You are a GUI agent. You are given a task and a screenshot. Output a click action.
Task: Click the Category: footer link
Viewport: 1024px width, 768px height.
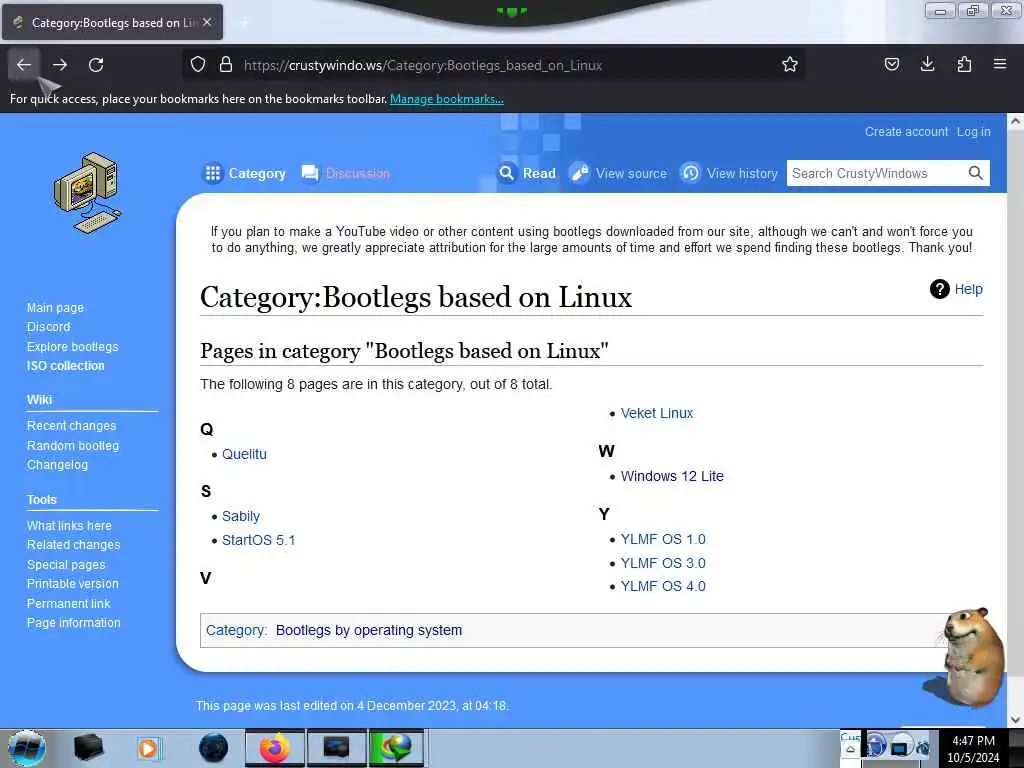[236, 630]
